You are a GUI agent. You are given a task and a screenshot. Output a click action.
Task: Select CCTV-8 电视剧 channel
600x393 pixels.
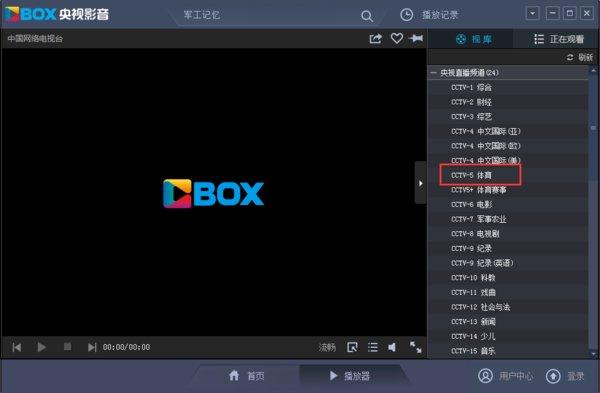click(x=508, y=234)
